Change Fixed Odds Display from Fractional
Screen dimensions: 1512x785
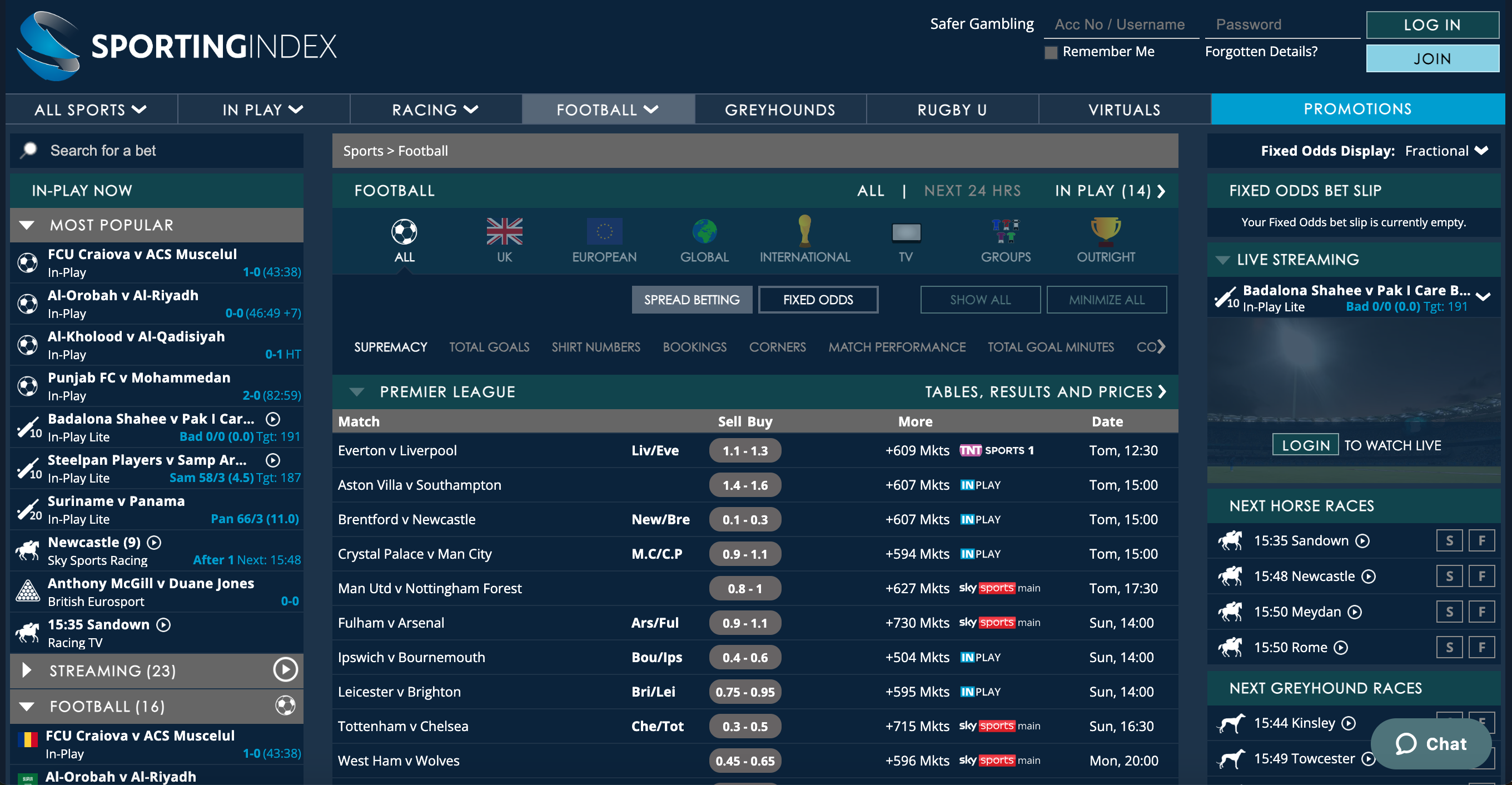[1446, 151]
